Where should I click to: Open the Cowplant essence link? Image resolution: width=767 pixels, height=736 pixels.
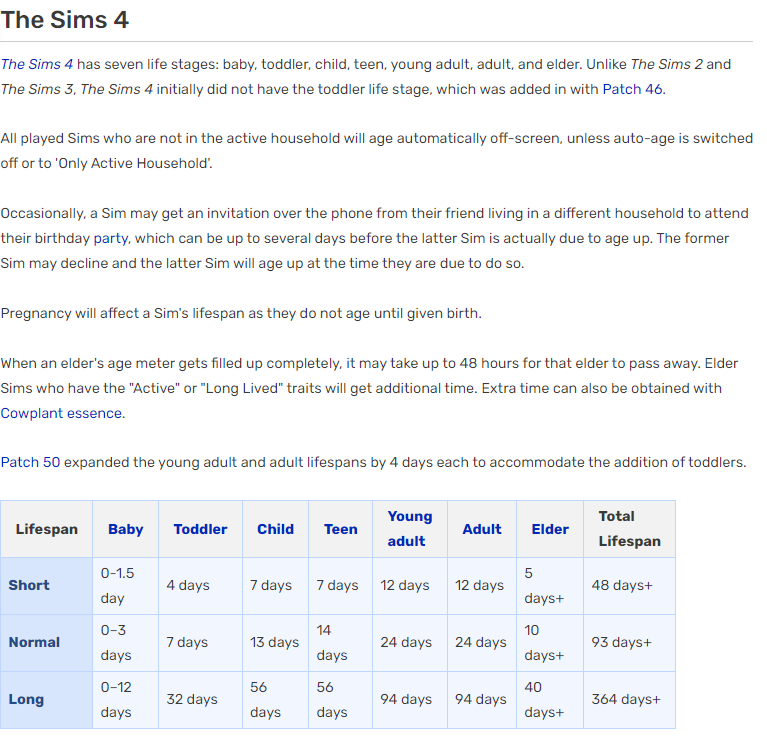tap(62, 413)
